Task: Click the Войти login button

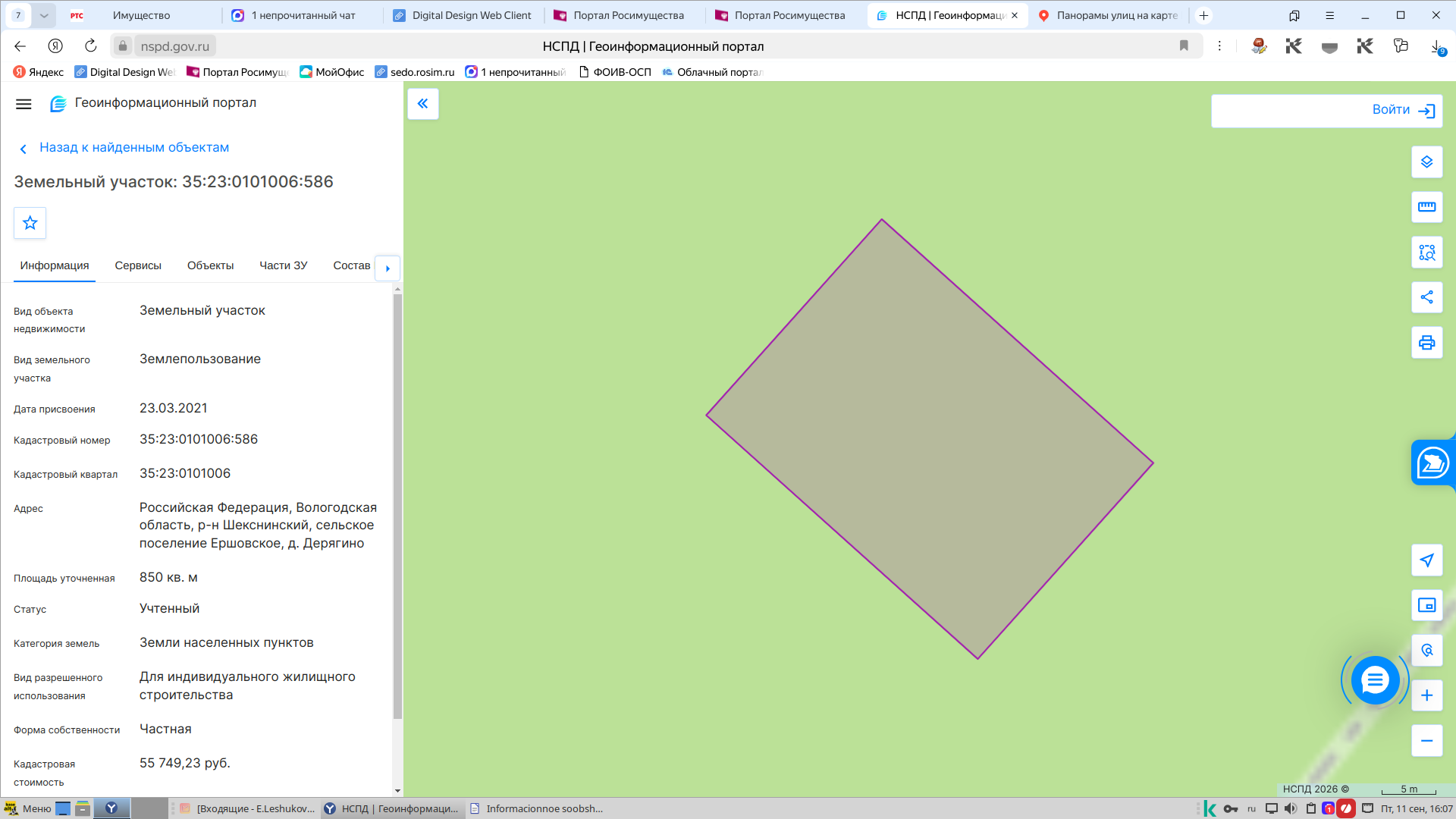Action: click(x=1327, y=111)
